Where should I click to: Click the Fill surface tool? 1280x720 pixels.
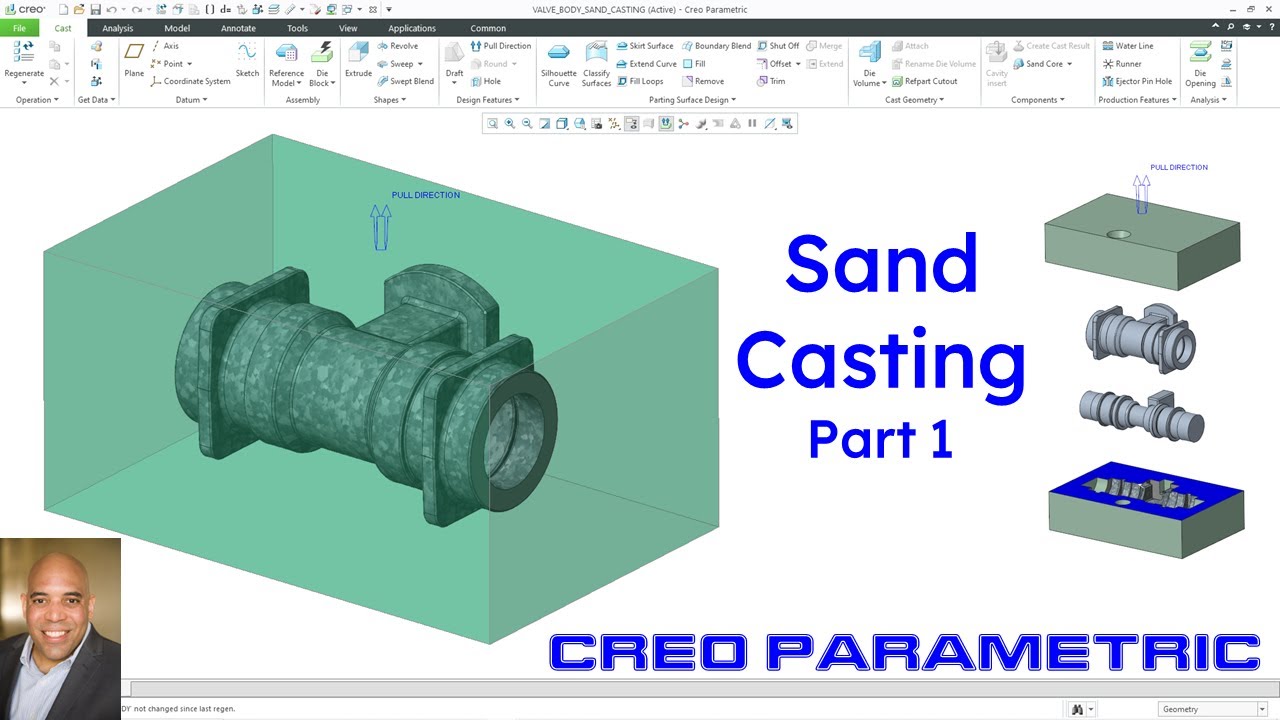pyautogui.click(x=693, y=64)
